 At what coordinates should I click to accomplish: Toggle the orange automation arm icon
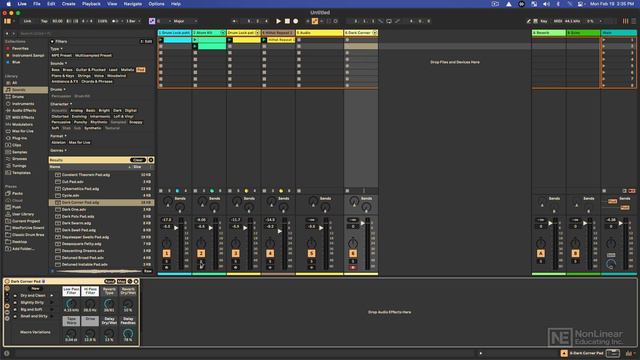point(315,21)
